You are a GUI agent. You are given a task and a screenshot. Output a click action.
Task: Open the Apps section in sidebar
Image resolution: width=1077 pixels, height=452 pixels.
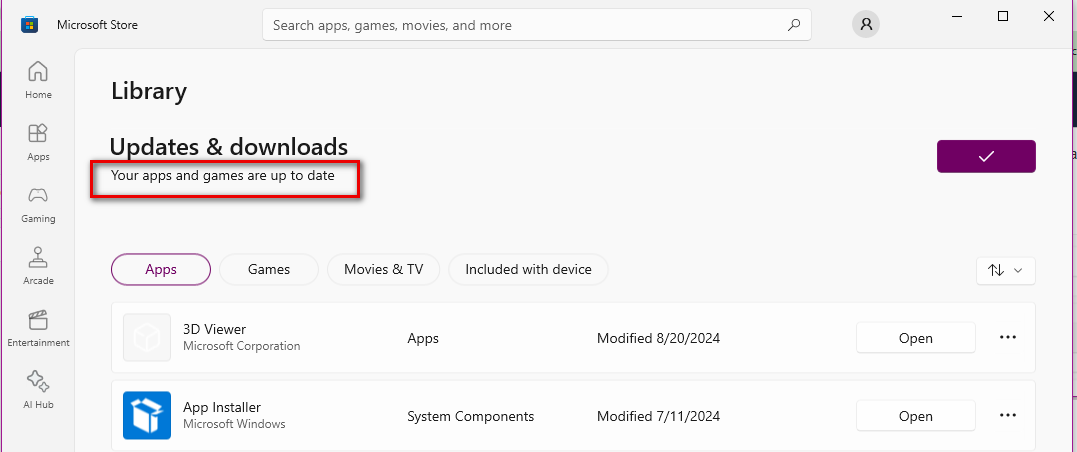click(38, 142)
